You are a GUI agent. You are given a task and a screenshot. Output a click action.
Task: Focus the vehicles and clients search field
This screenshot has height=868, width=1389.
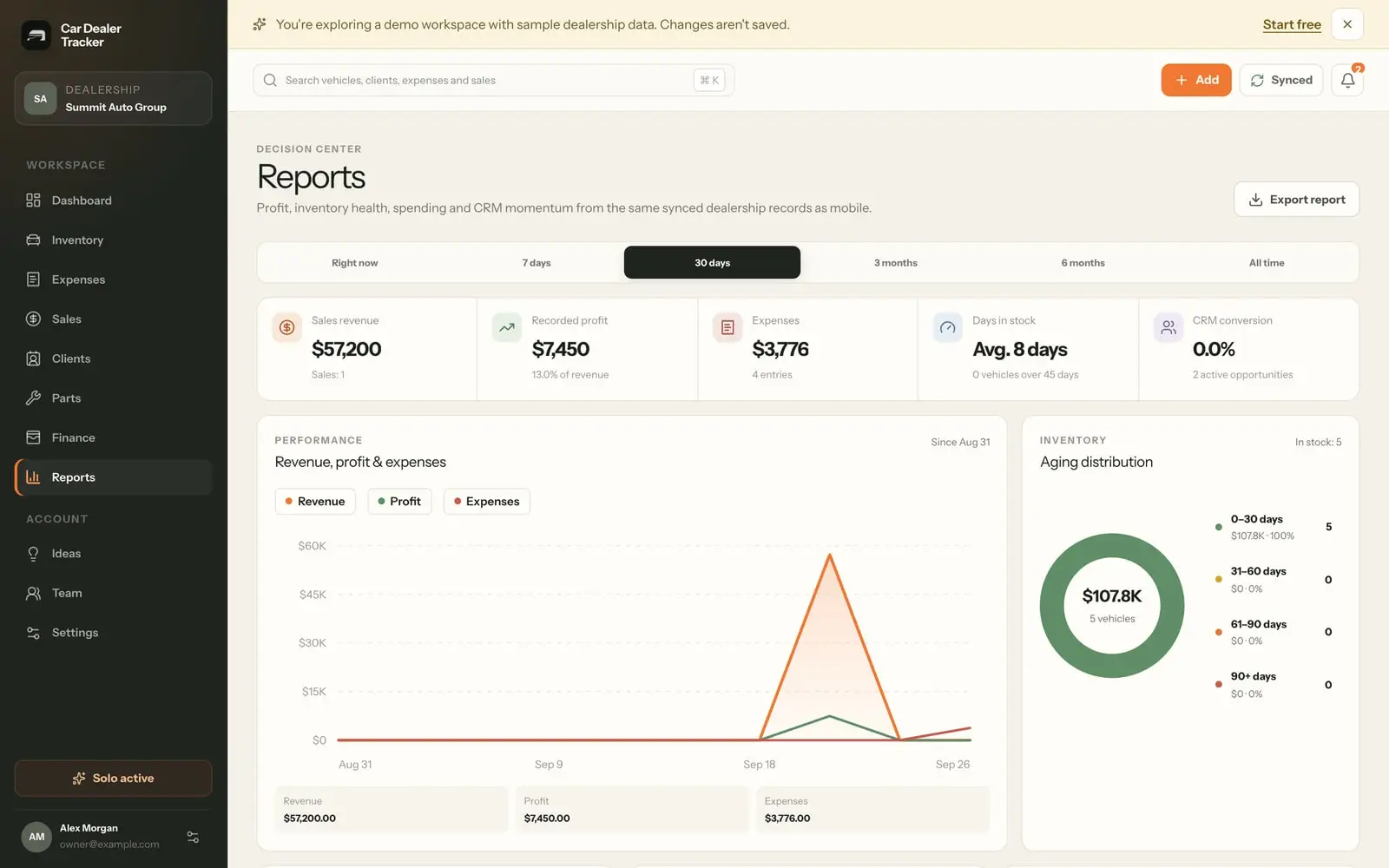(x=493, y=80)
